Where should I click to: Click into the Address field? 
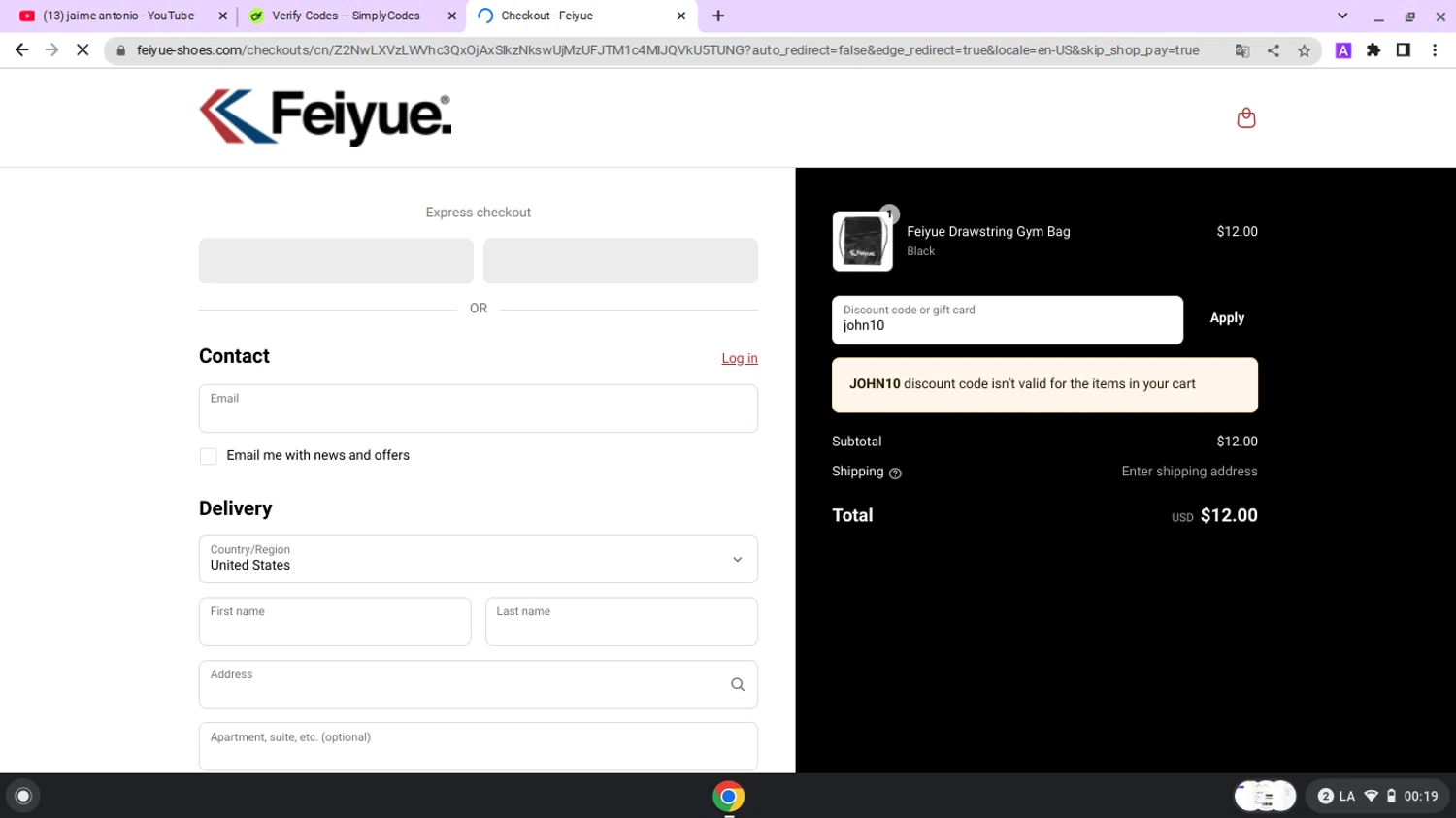coord(479,685)
